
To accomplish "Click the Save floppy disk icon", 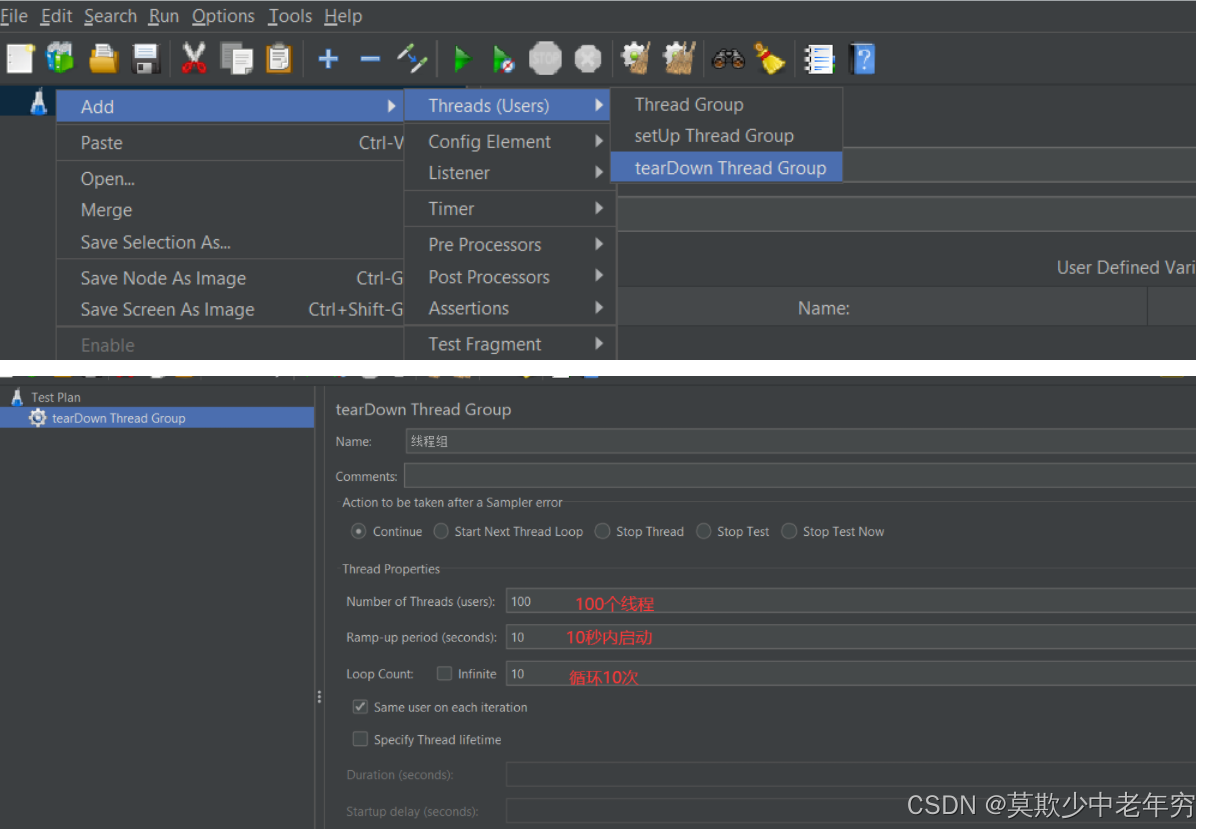I will 147,59.
